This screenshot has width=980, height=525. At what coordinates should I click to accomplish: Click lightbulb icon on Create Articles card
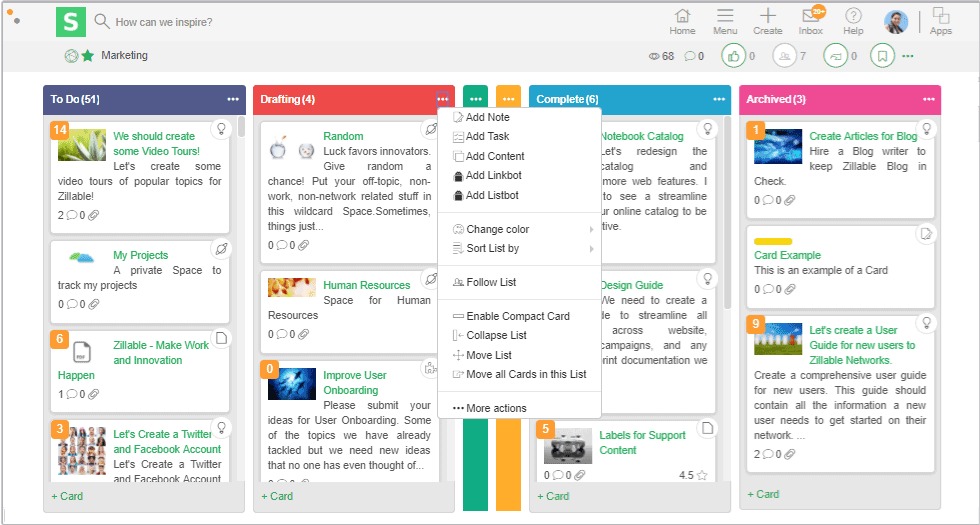pyautogui.click(x=927, y=129)
